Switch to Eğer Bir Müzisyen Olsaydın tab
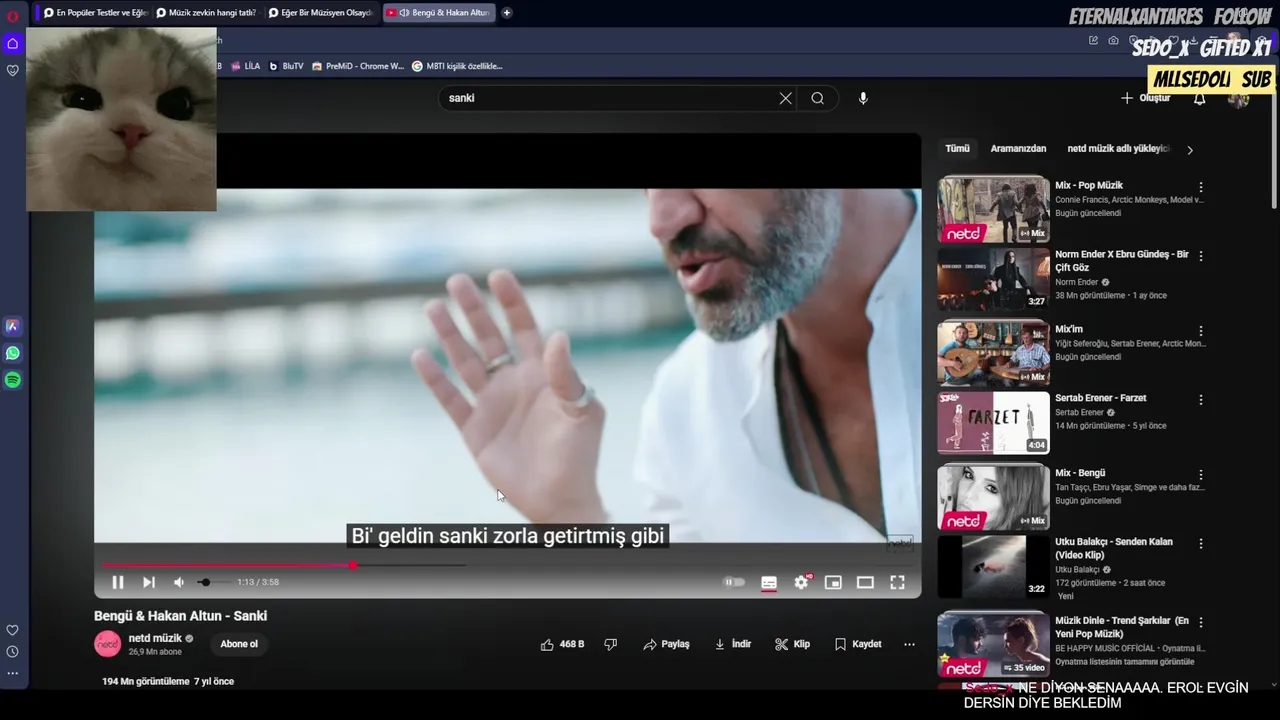 pyautogui.click(x=320, y=13)
